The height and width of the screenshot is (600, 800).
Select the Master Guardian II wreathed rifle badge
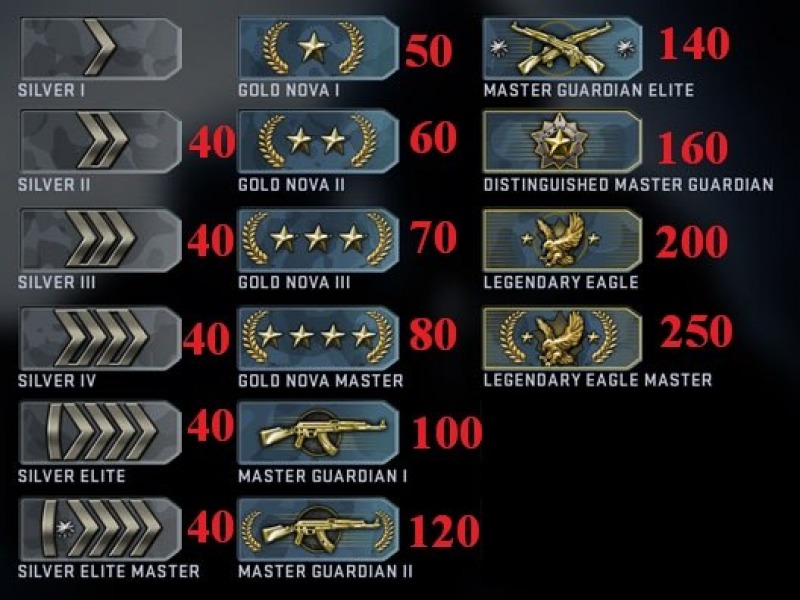click(x=318, y=529)
